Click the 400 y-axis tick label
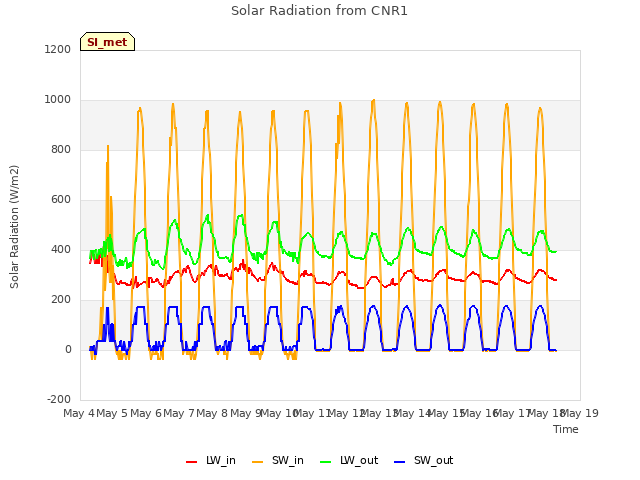 (61, 249)
